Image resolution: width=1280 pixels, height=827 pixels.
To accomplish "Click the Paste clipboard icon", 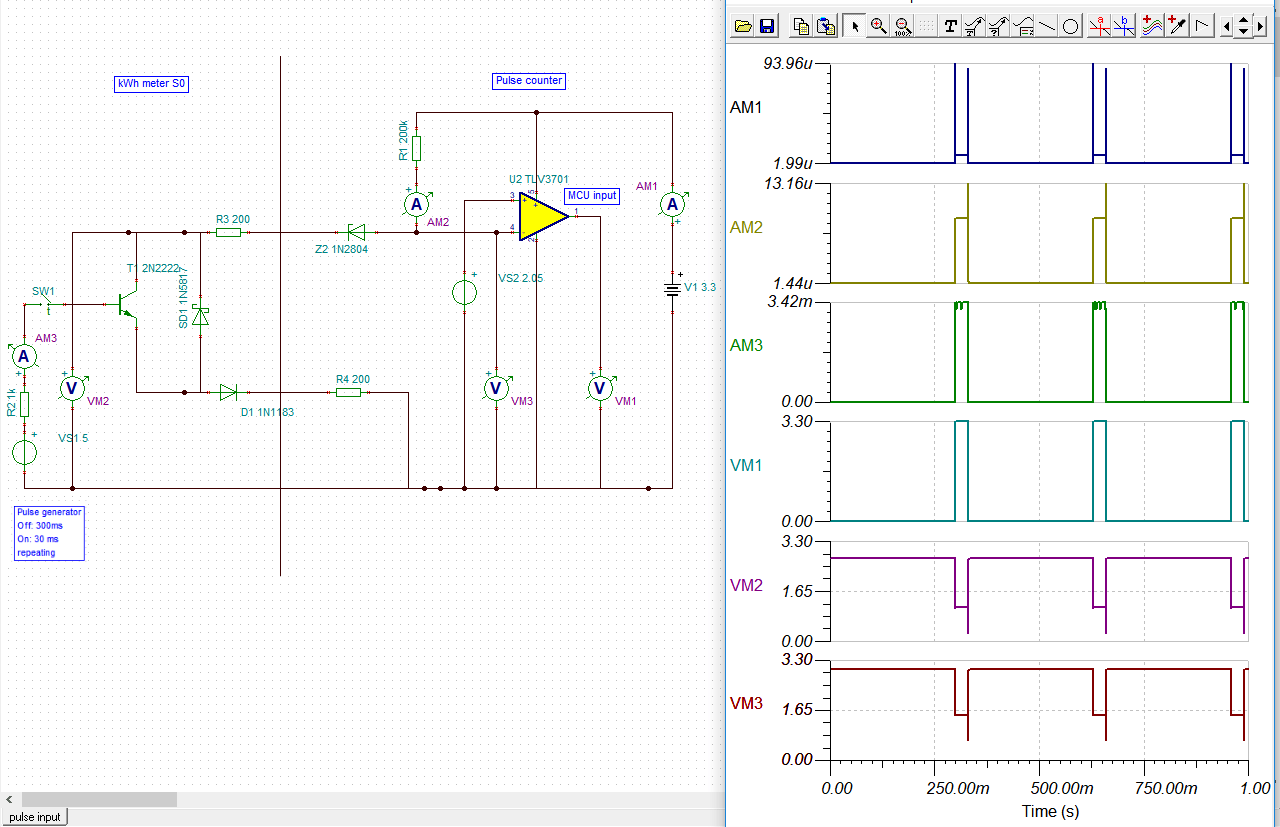I will (x=826, y=27).
